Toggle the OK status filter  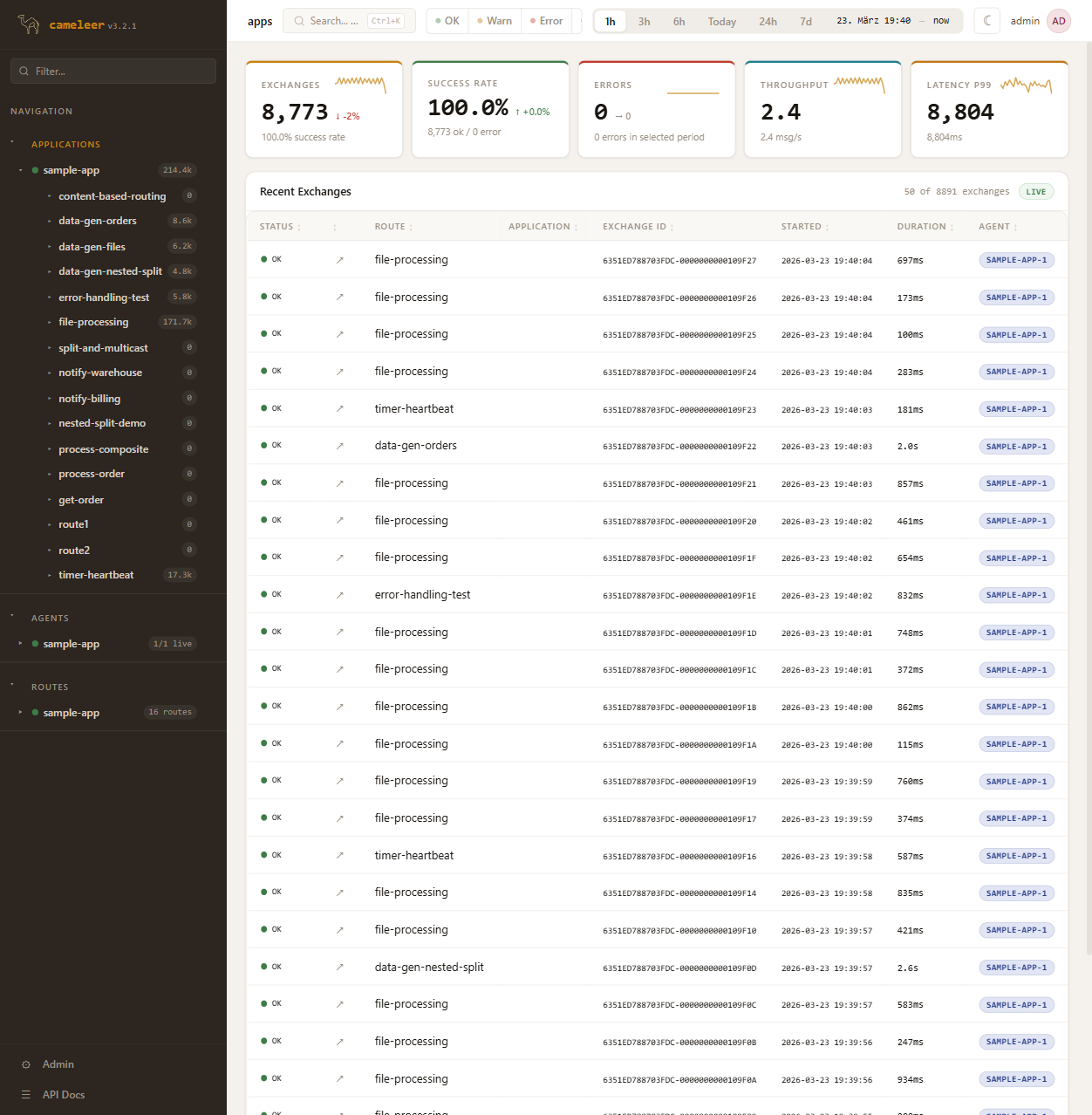coord(447,21)
